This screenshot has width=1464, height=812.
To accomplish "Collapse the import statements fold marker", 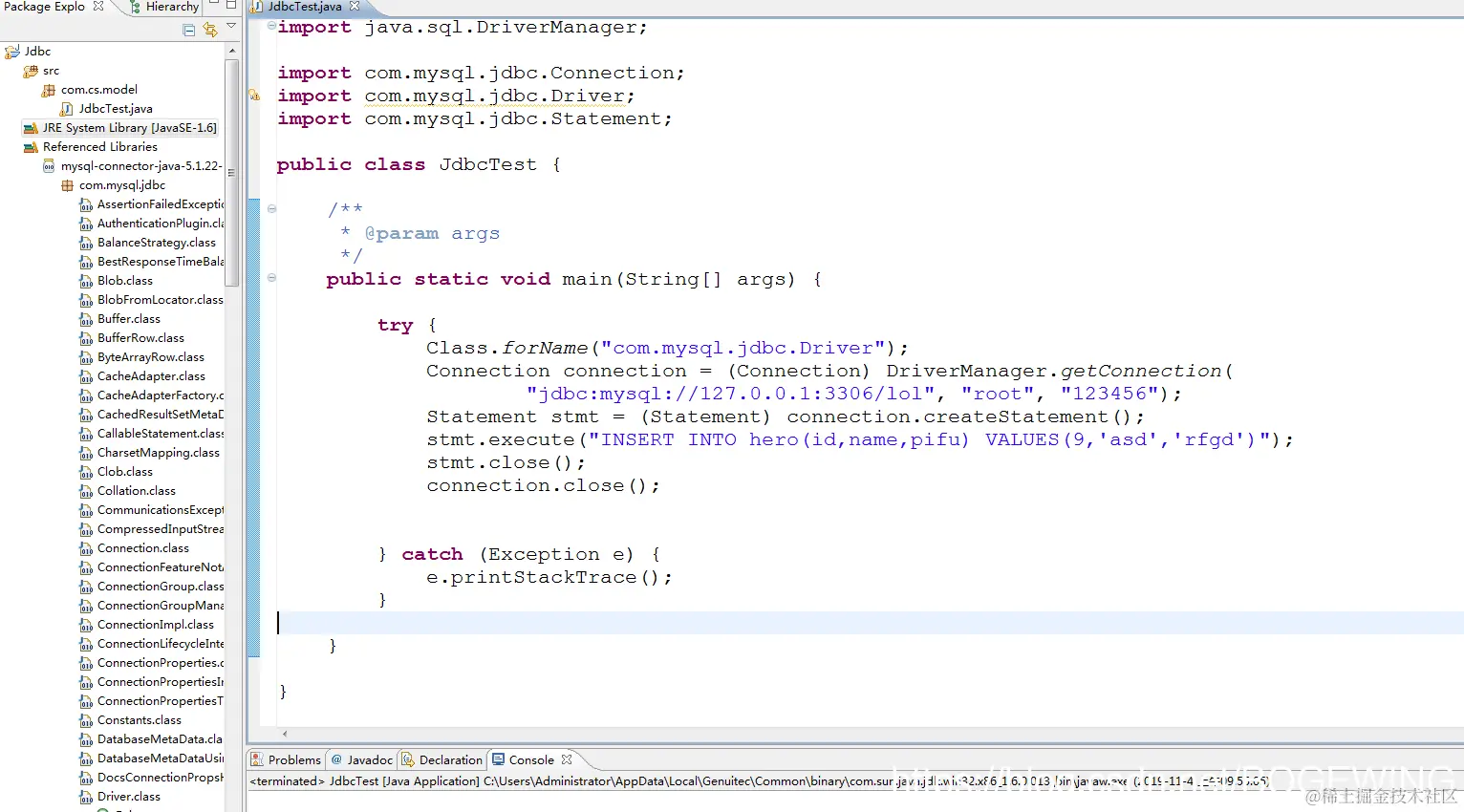I will pyautogui.click(x=271, y=26).
